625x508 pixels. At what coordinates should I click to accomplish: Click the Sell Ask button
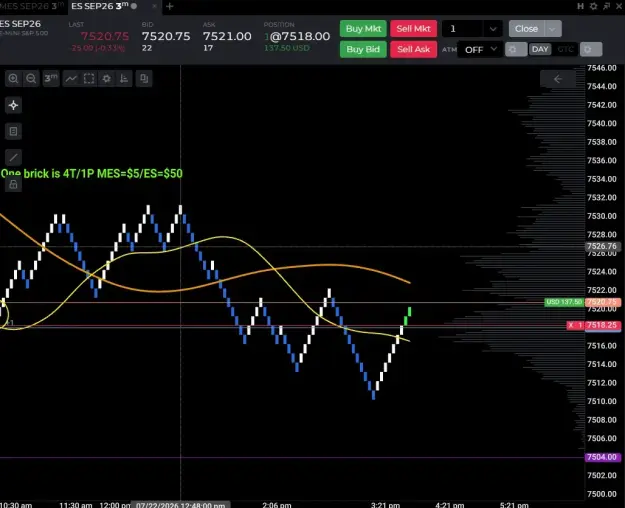coord(413,49)
